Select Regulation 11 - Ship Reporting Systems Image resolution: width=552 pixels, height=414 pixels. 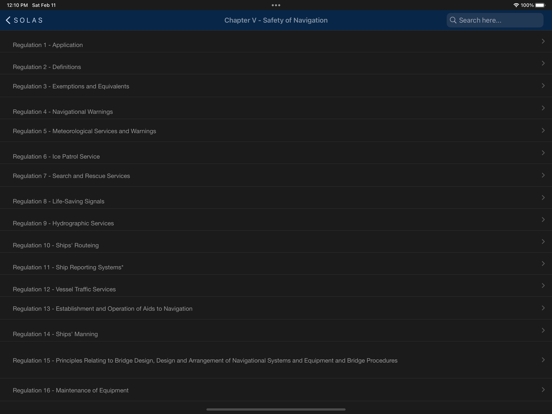point(276,264)
